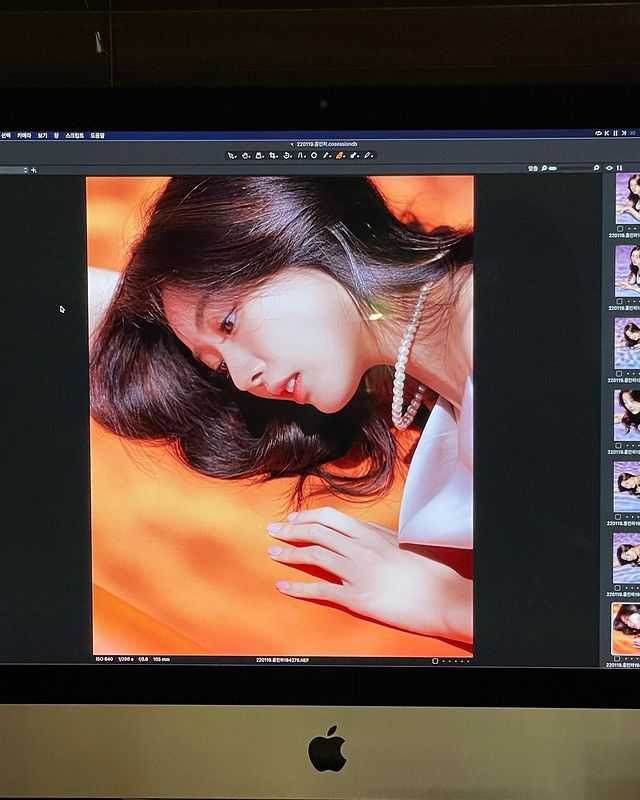Screen dimensions: 640x800
Task: Click the orange highlighted cursor tool
Action: [x=340, y=155]
